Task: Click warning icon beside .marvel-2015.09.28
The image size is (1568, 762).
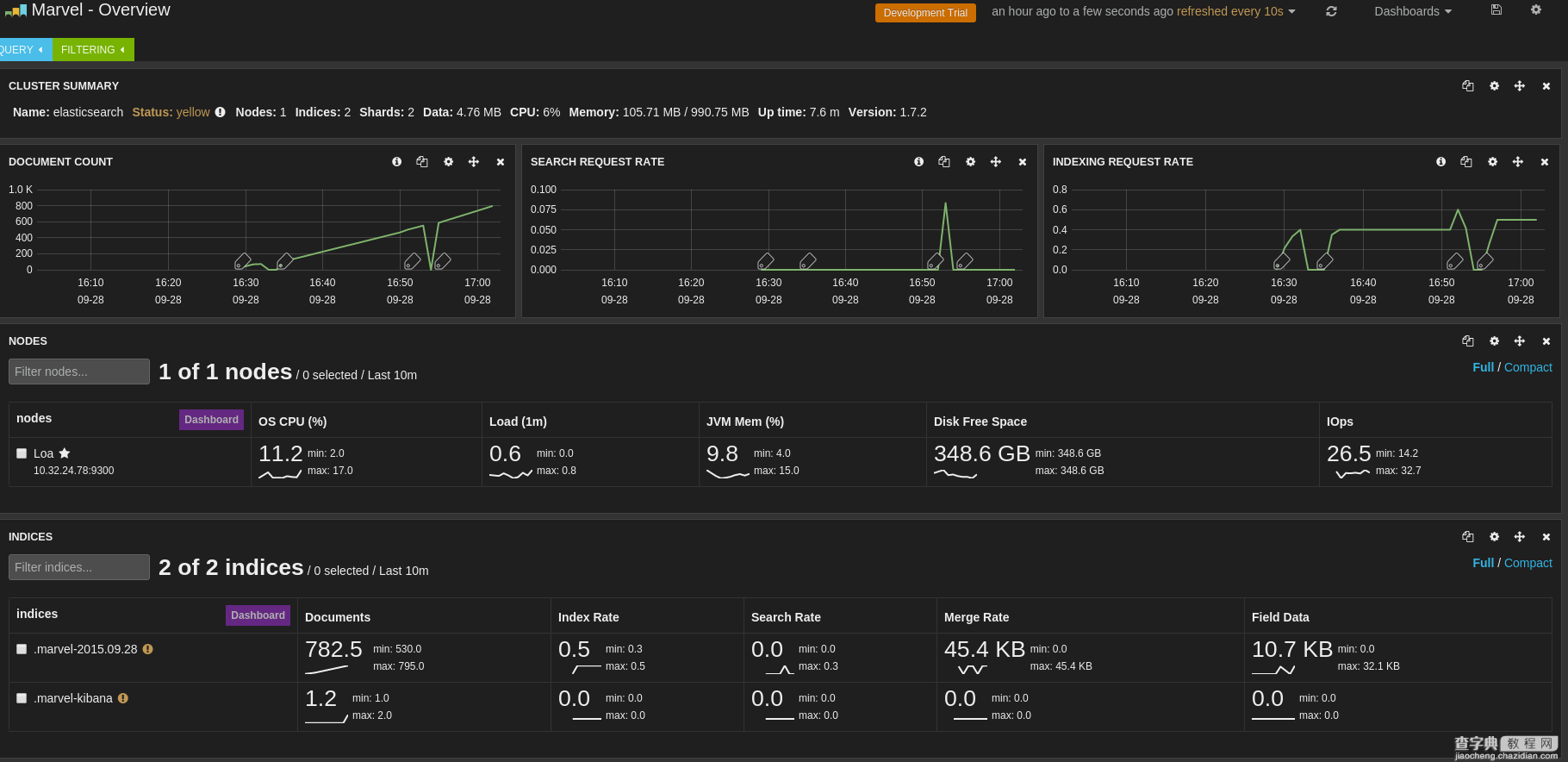Action: tap(148, 649)
